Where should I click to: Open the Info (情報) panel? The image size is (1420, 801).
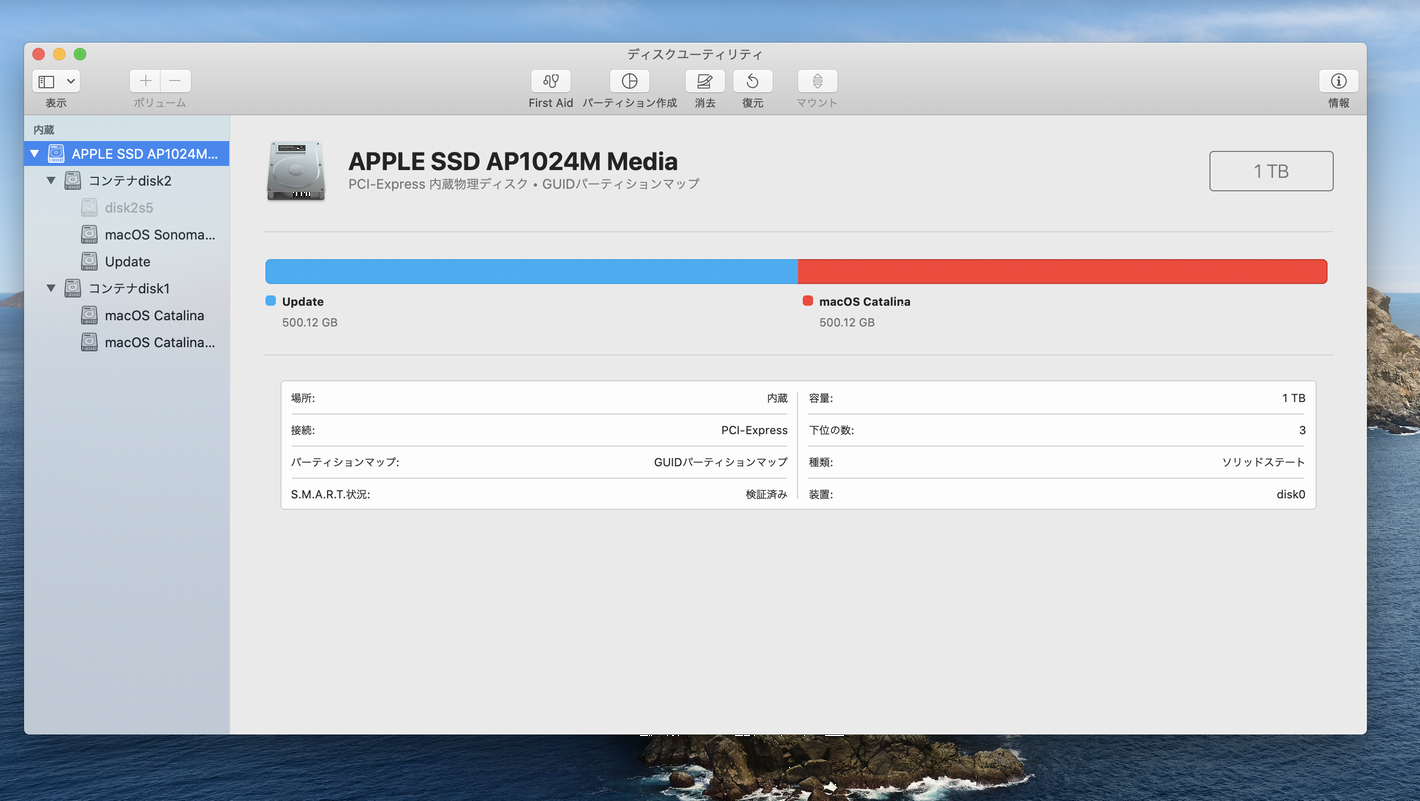[1338, 82]
